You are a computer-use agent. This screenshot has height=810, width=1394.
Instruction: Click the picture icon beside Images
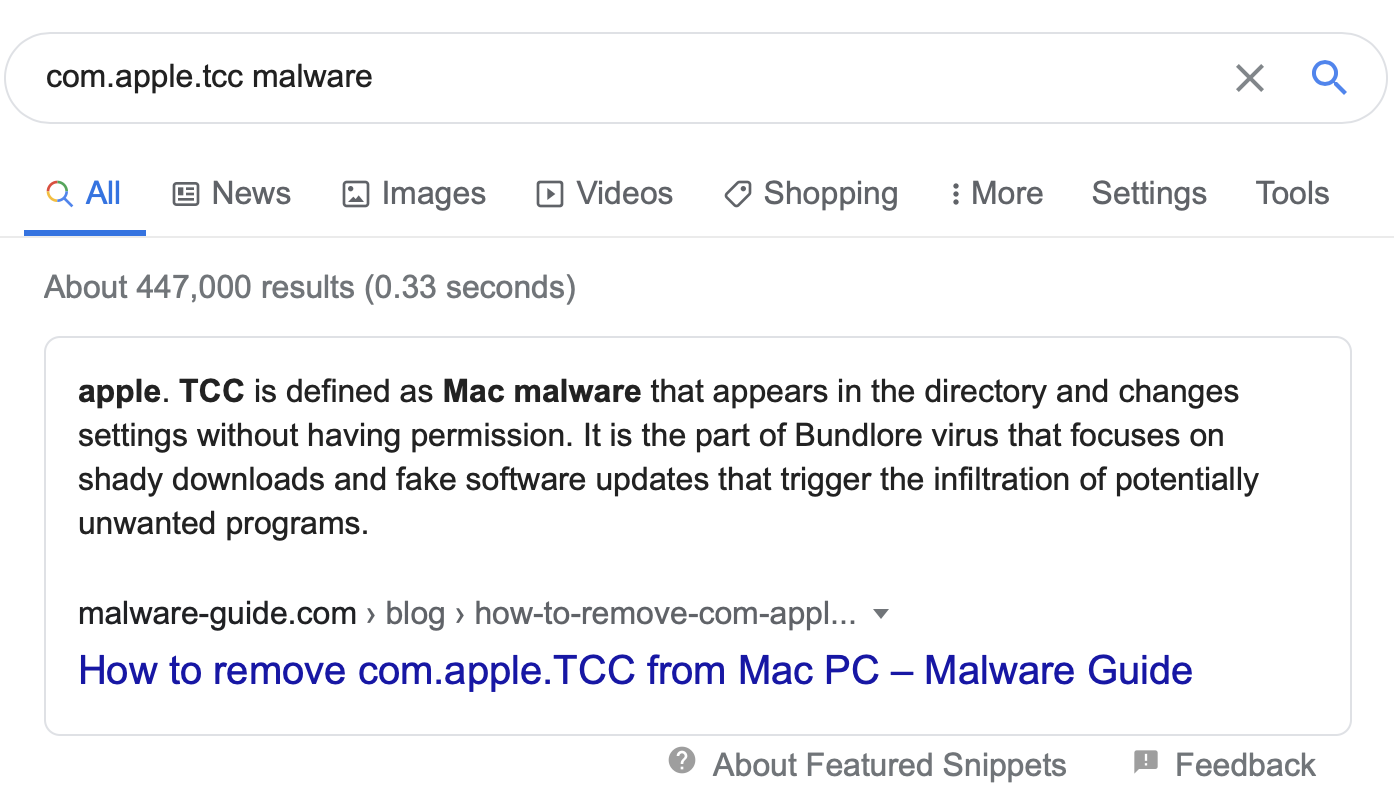[356, 194]
